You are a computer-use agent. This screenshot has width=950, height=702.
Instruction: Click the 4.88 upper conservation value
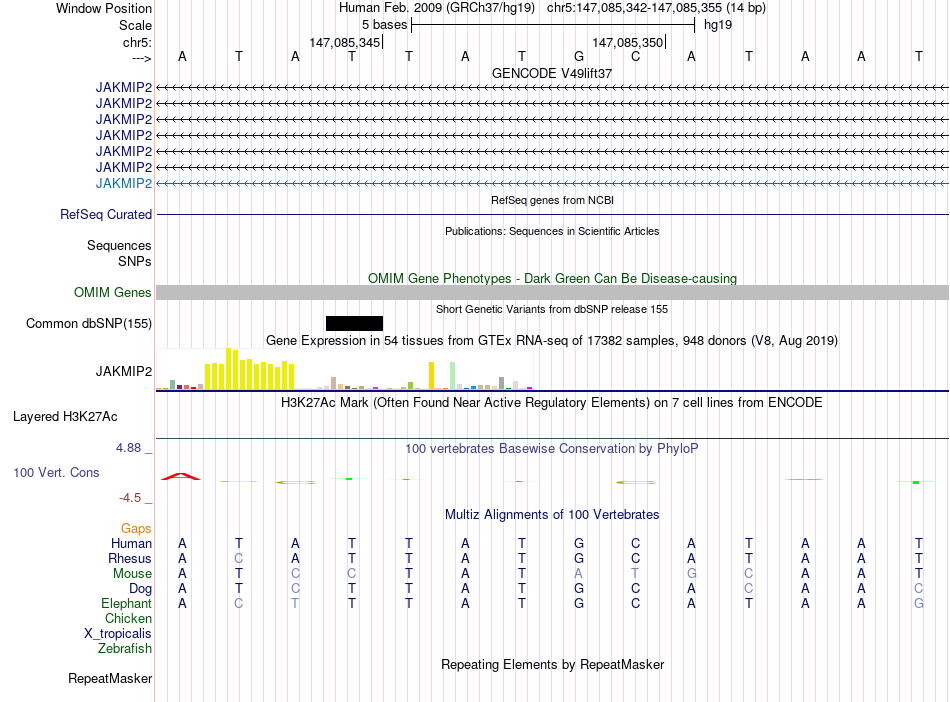click(129, 448)
